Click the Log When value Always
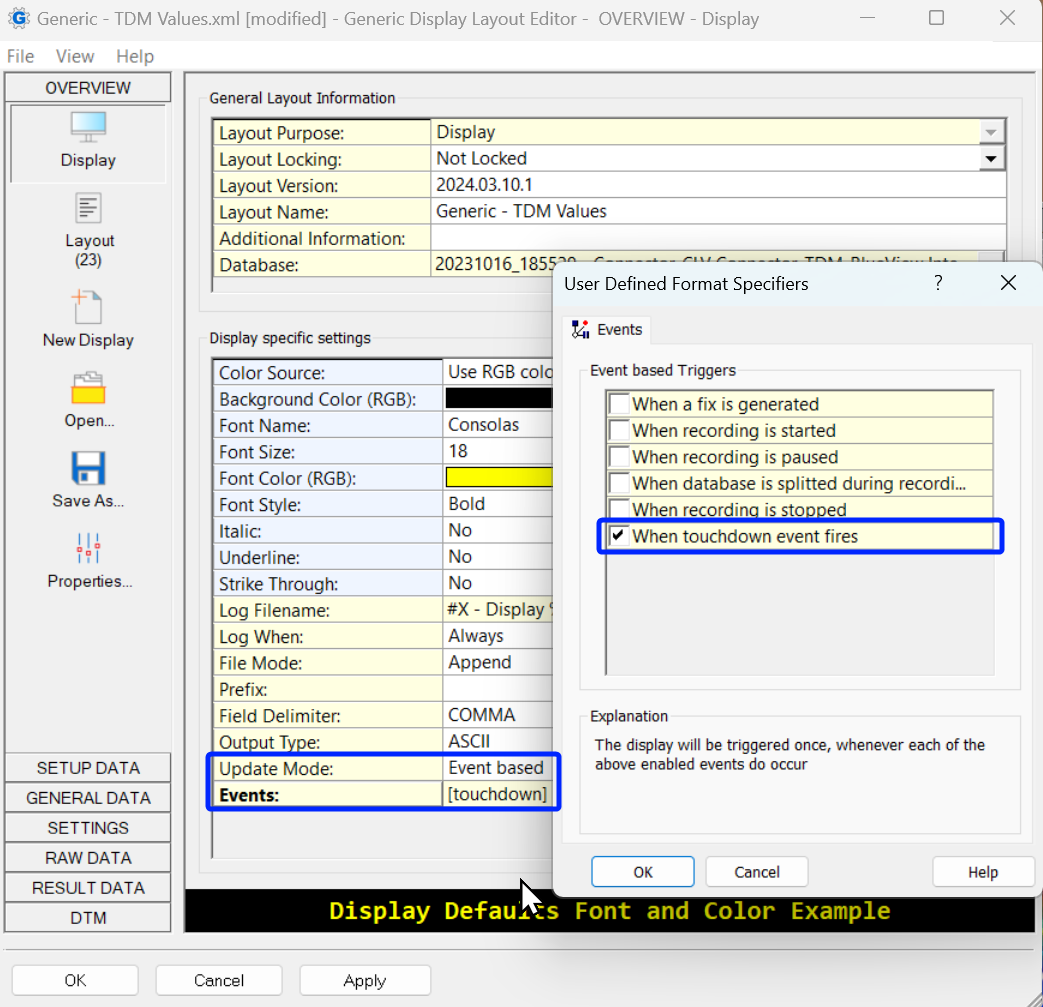Screen dimensions: 1043x1007 pyautogui.click(x=498, y=636)
